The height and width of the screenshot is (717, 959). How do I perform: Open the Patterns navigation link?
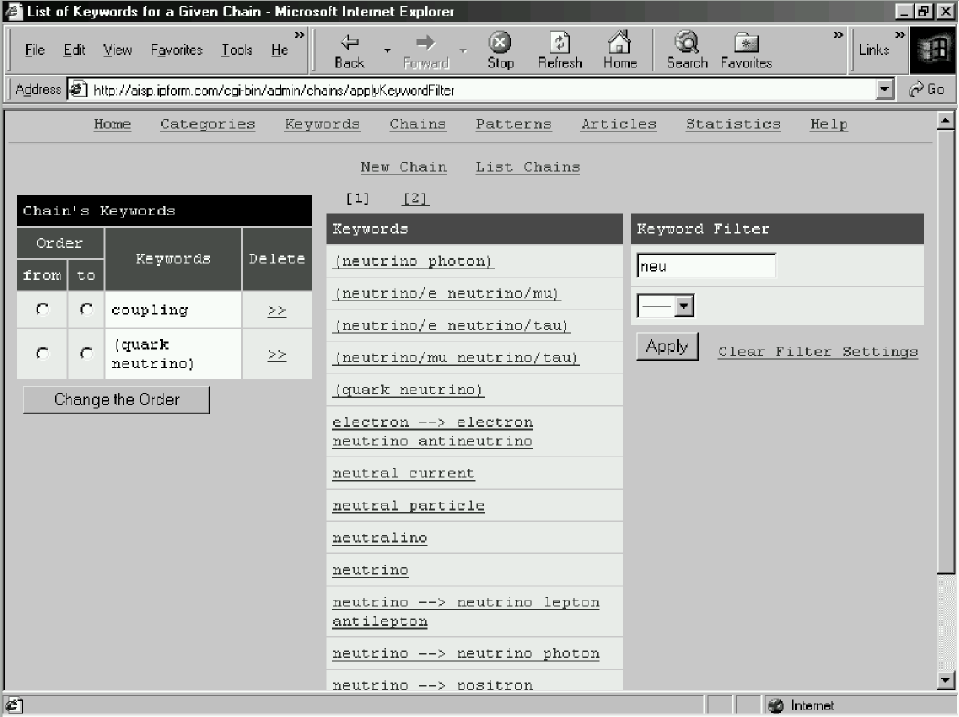tap(514, 124)
